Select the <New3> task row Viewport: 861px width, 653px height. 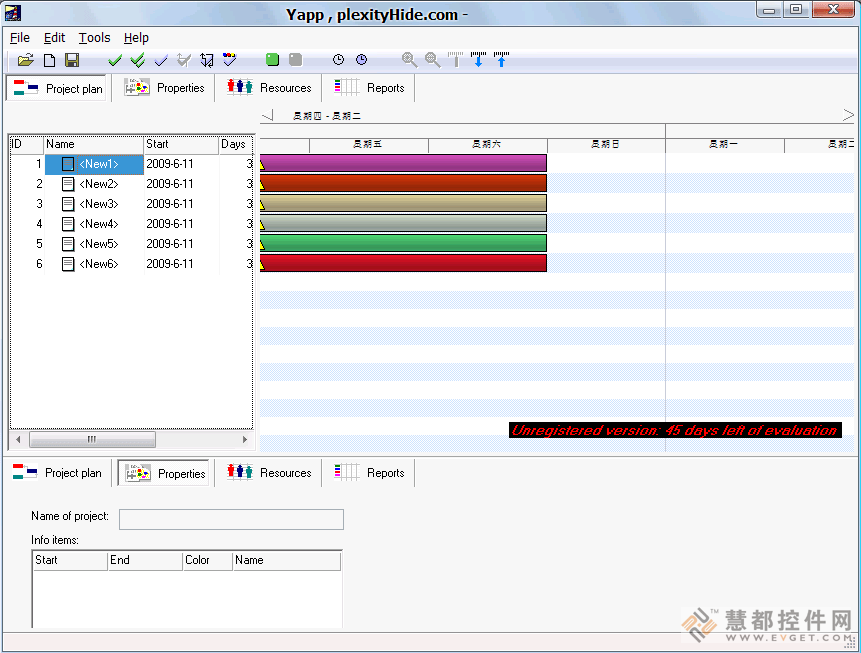[132, 204]
